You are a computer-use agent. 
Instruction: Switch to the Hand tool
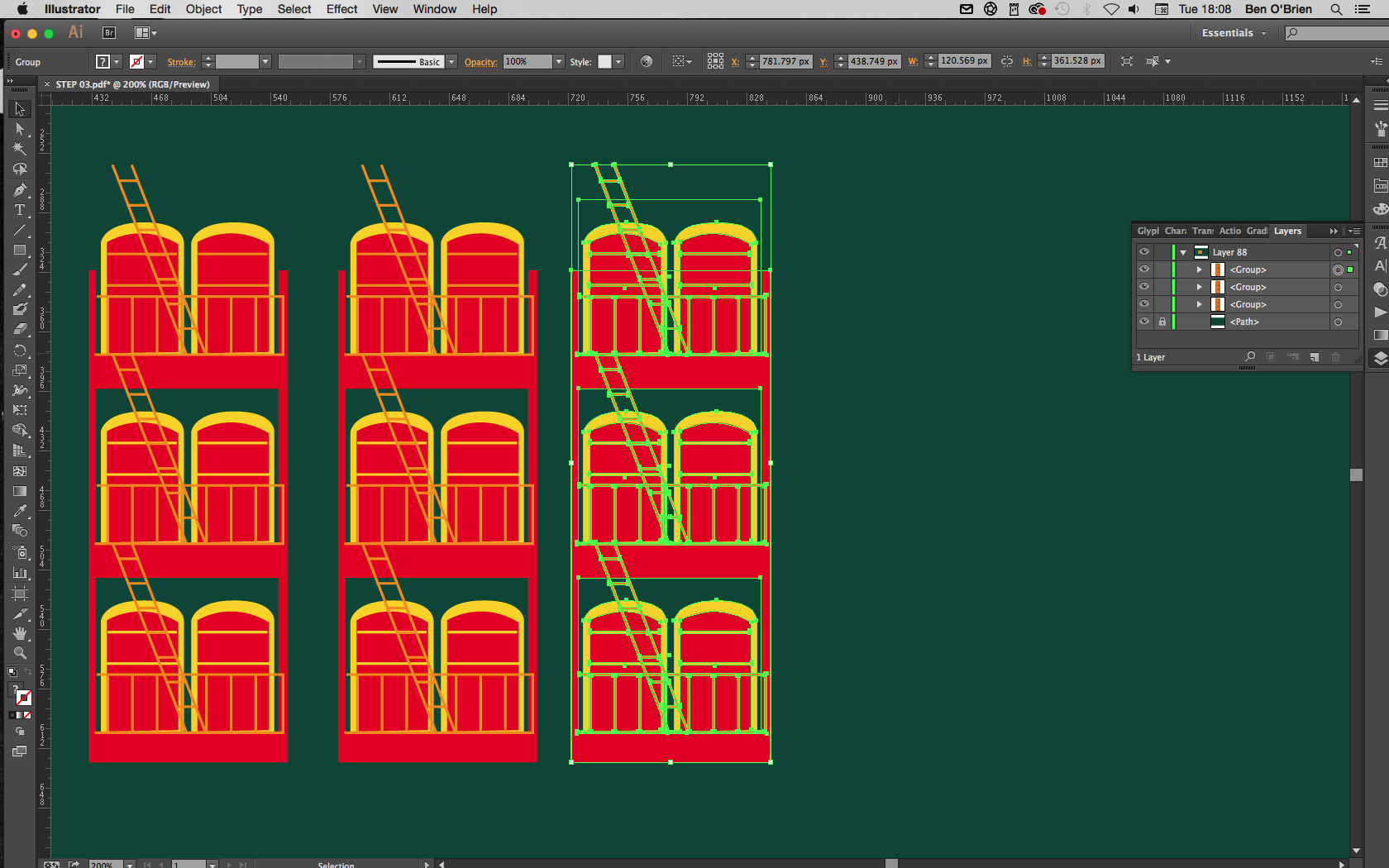click(x=20, y=633)
